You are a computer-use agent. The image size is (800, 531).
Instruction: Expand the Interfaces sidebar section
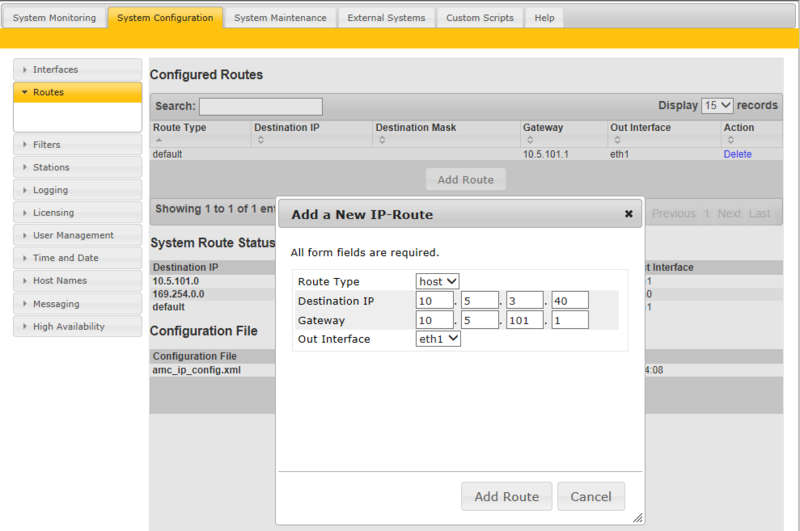pyautogui.click(x=77, y=70)
